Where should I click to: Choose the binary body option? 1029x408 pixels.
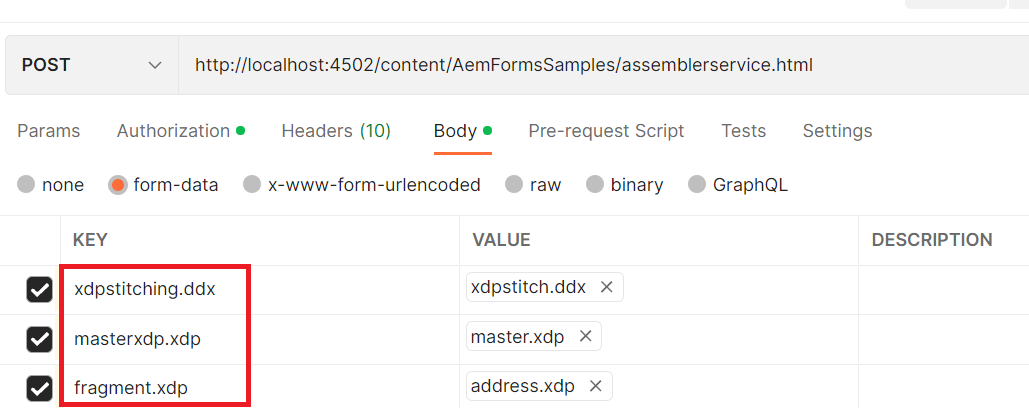595,185
